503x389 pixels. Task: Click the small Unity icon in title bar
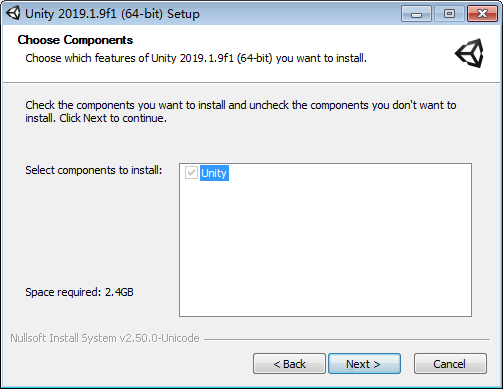(x=13, y=13)
